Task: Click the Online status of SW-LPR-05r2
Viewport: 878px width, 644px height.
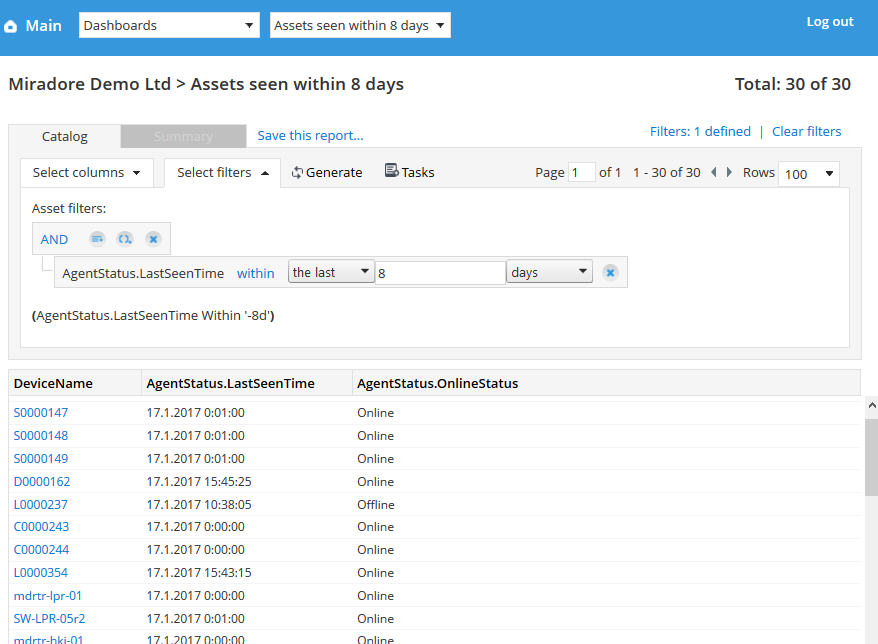Action: (x=376, y=619)
